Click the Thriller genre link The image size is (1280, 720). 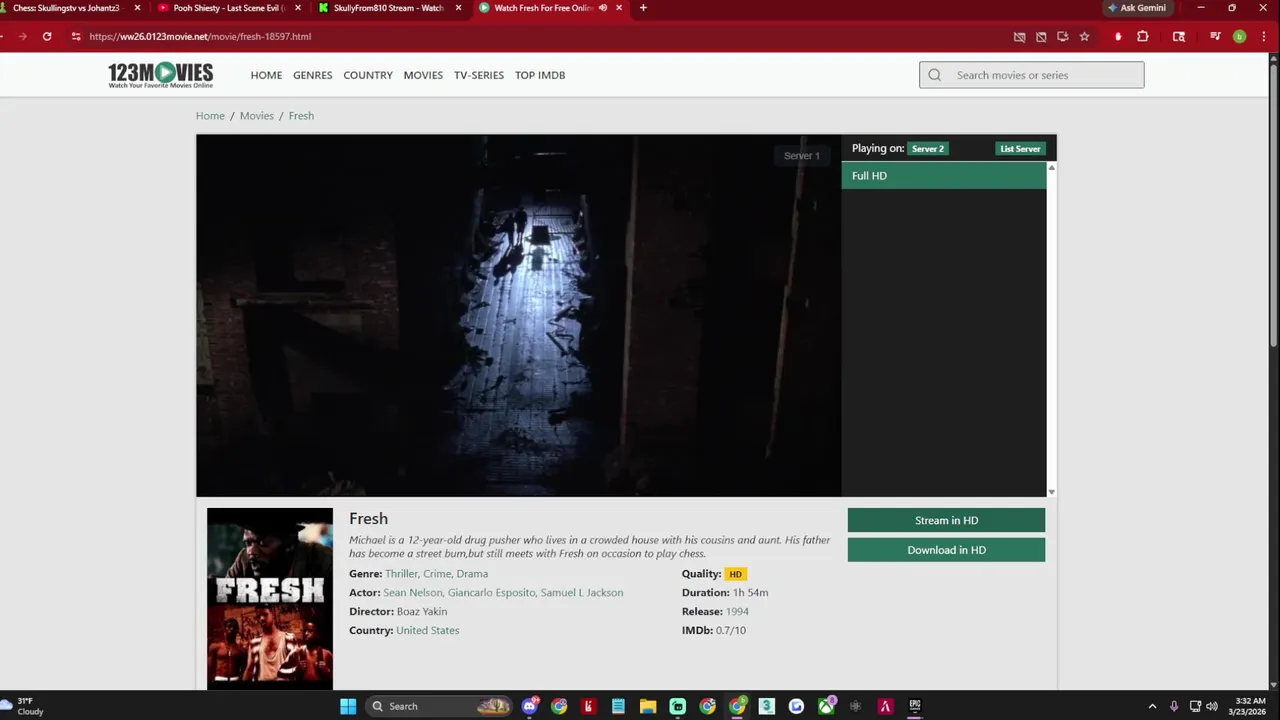pos(401,574)
